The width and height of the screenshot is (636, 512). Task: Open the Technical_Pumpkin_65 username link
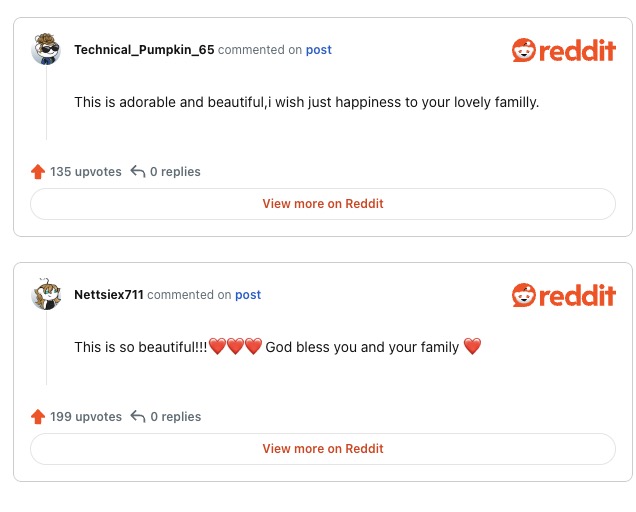coord(144,50)
